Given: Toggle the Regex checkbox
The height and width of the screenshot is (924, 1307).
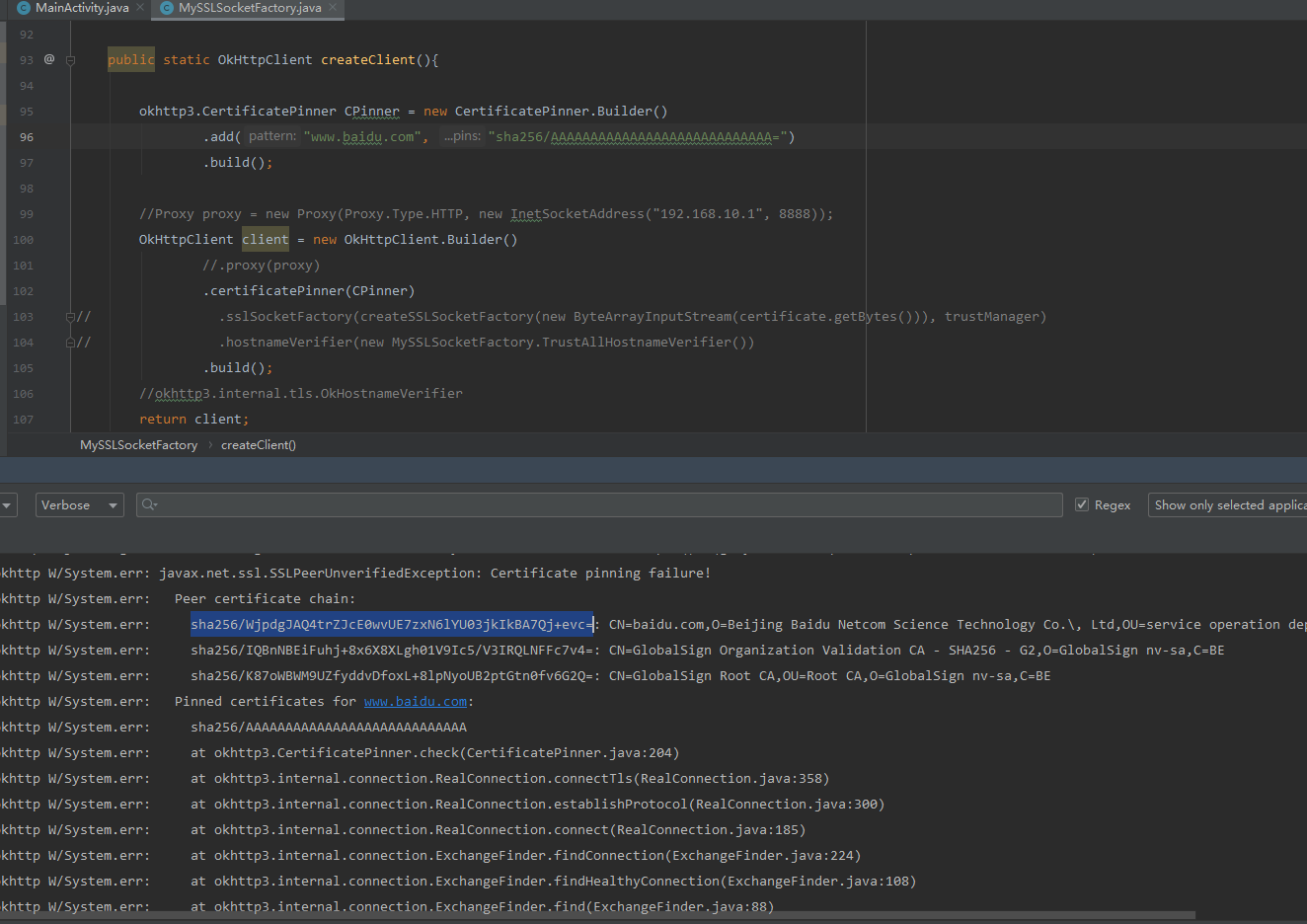Looking at the screenshot, I should pyautogui.click(x=1082, y=504).
